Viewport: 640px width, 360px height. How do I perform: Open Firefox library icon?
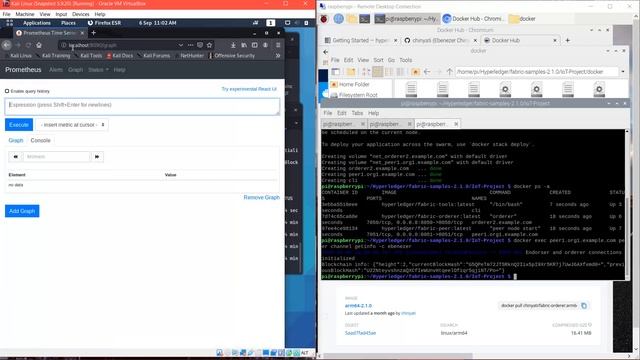[x=244, y=45]
